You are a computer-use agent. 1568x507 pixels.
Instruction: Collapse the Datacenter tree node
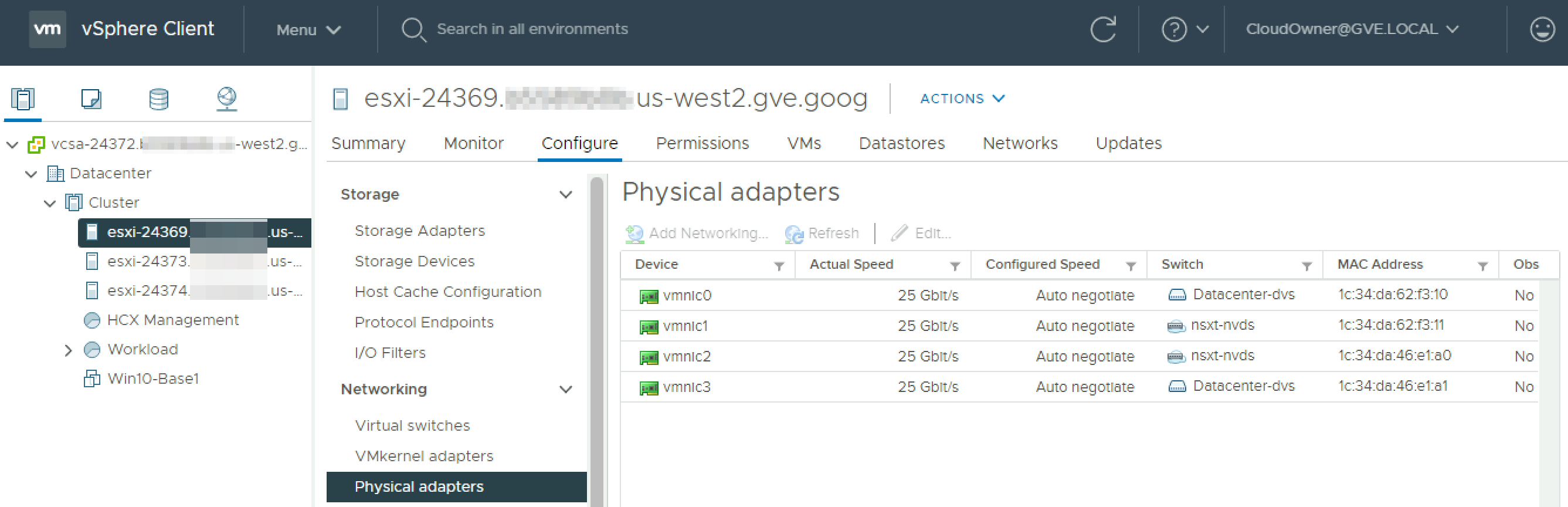pyautogui.click(x=31, y=174)
